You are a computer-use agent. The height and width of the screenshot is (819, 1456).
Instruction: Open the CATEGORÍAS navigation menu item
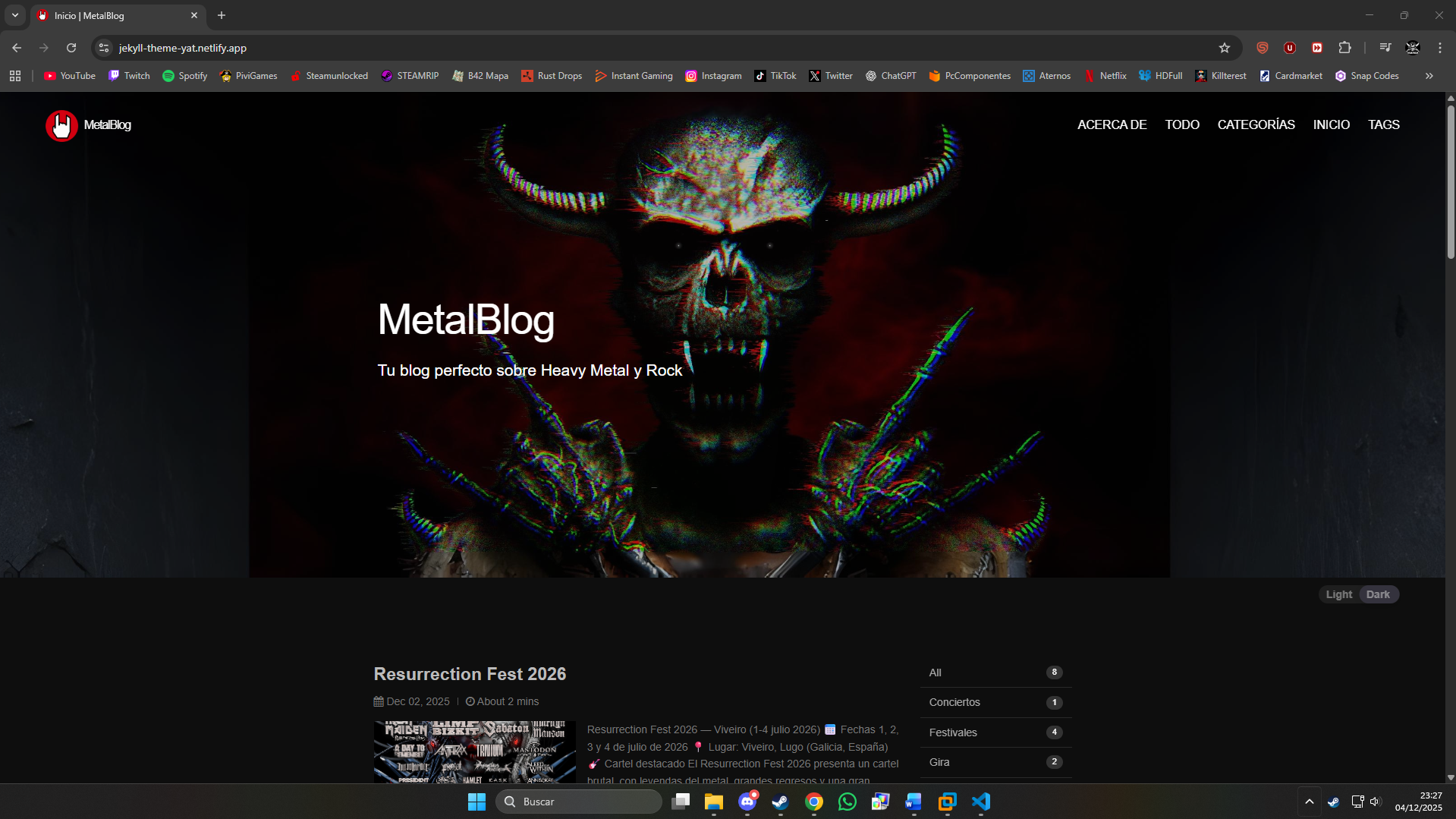click(1256, 124)
